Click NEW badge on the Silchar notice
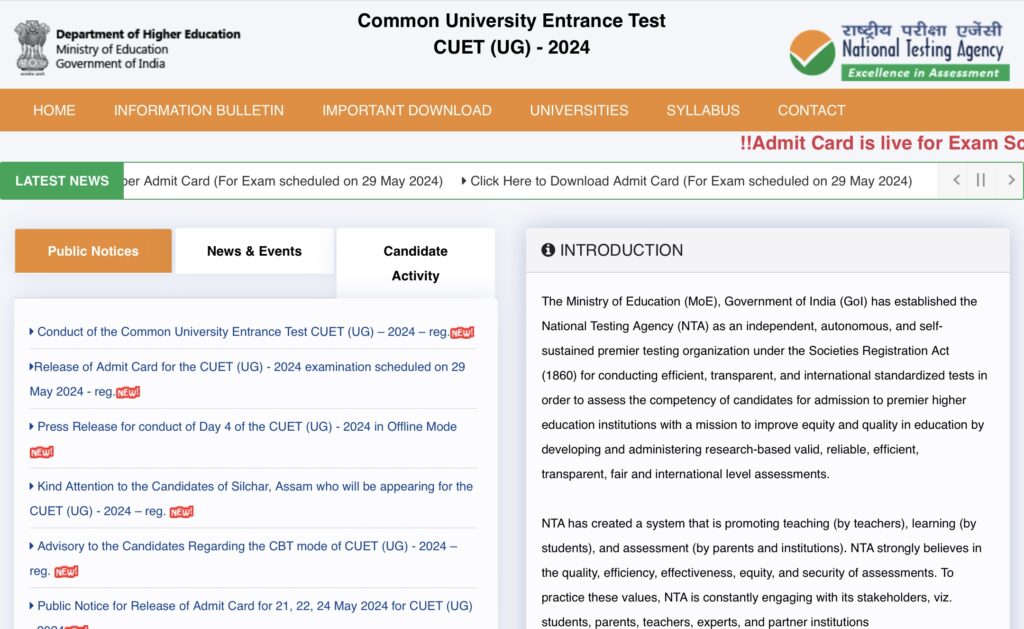 click(x=182, y=512)
